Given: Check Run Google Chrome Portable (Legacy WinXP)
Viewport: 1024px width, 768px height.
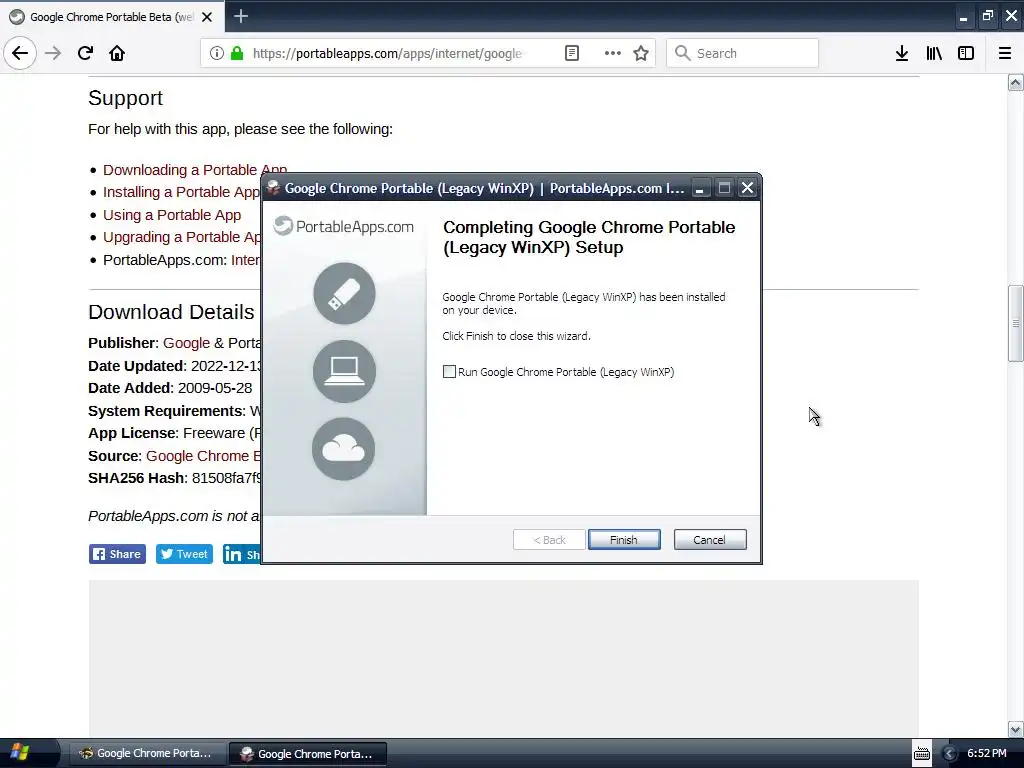Looking at the screenshot, I should (x=449, y=372).
